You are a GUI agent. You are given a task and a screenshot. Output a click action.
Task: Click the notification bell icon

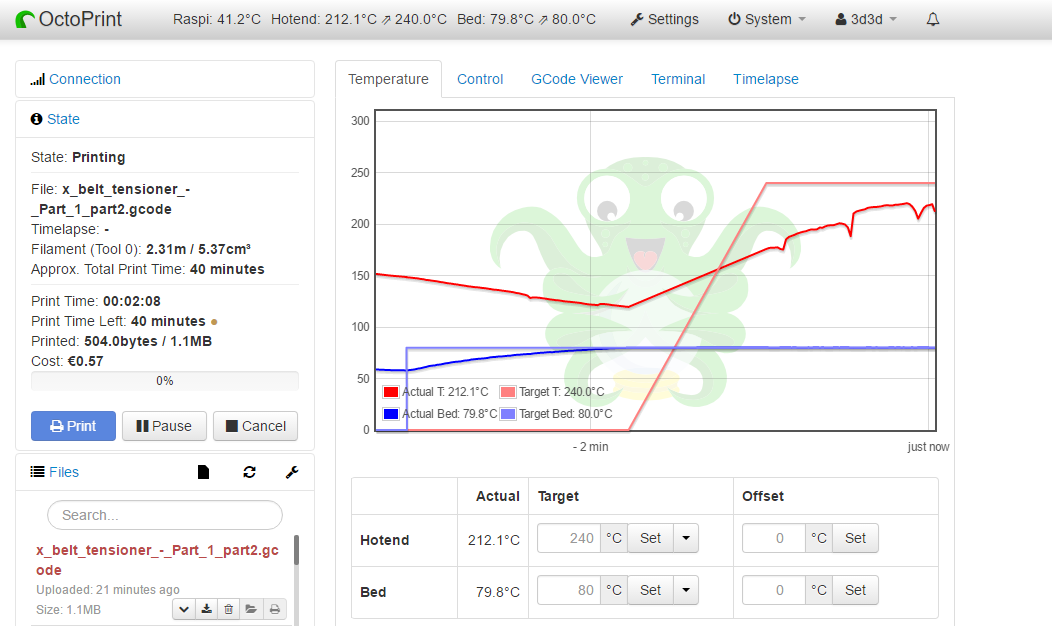point(933,19)
